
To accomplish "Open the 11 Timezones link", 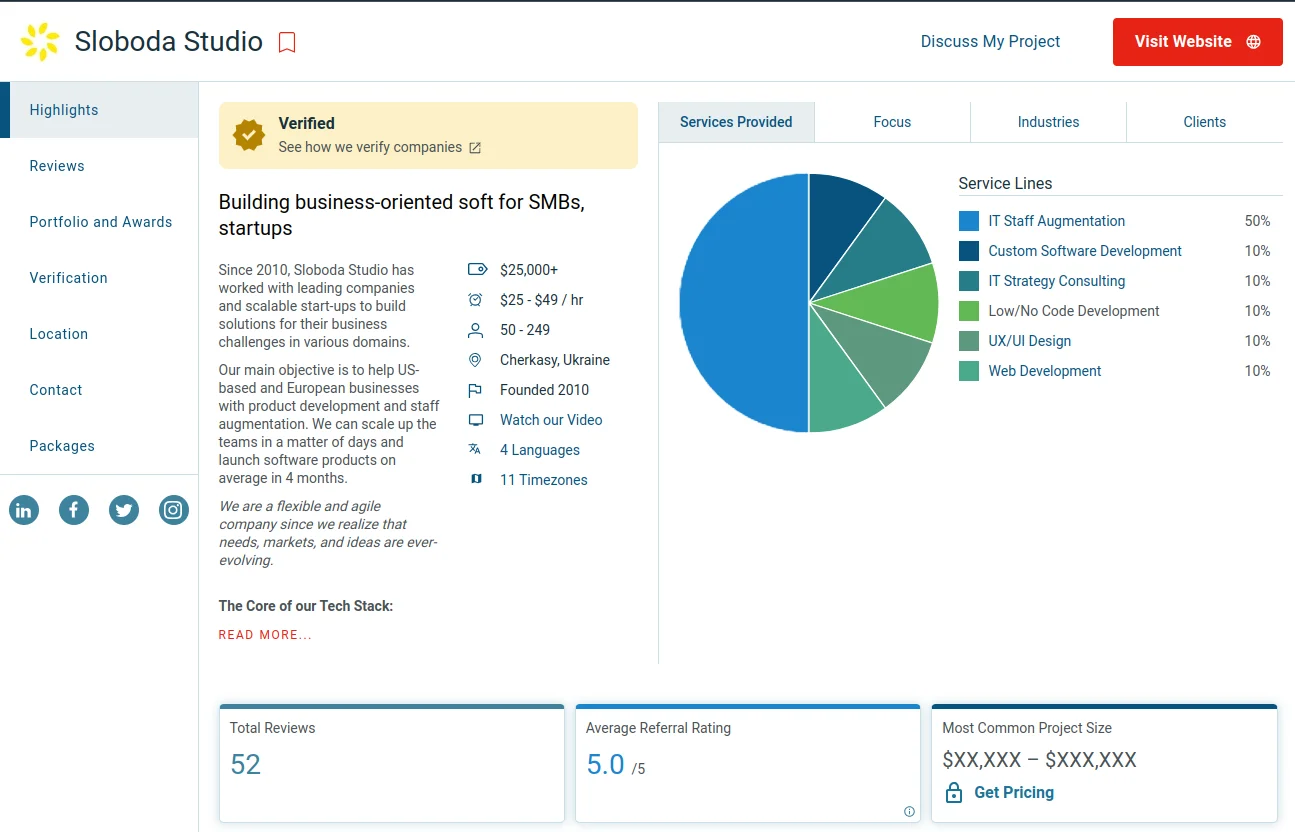I will [544, 480].
